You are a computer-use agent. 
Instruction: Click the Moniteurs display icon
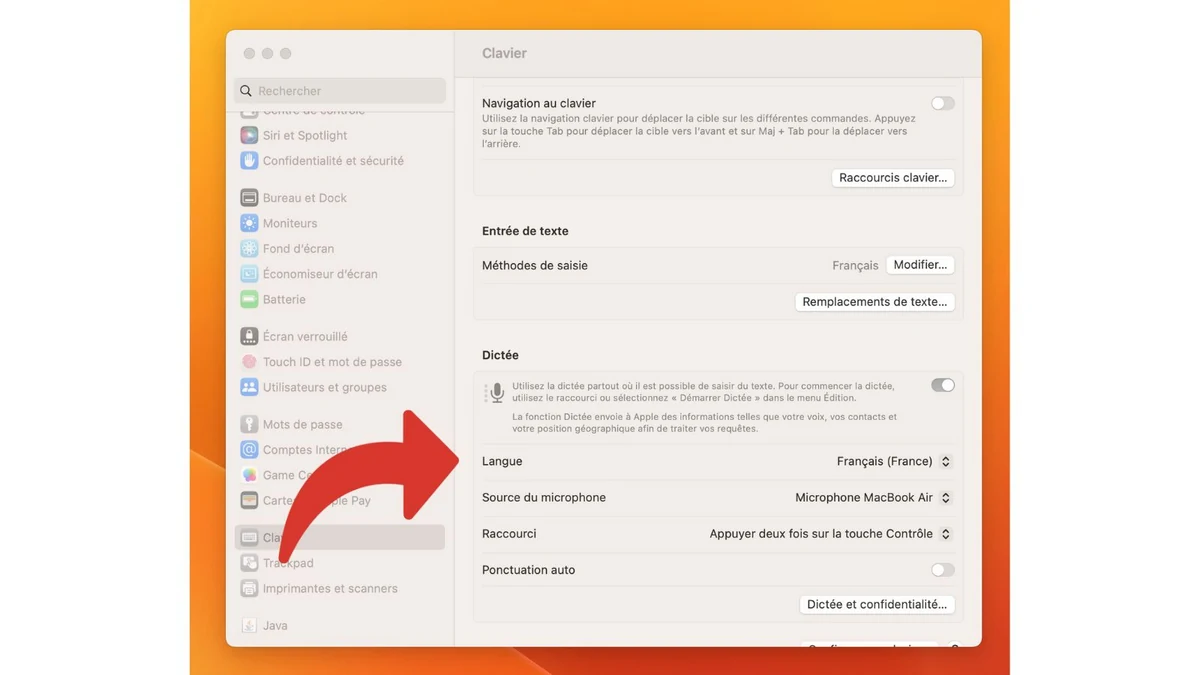(x=249, y=223)
